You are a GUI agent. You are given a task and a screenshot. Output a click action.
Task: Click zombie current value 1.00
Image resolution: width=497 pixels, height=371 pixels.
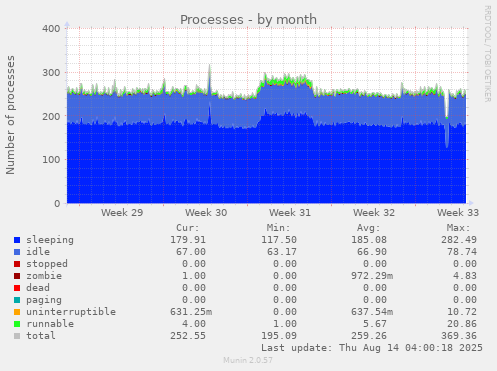click(194, 276)
